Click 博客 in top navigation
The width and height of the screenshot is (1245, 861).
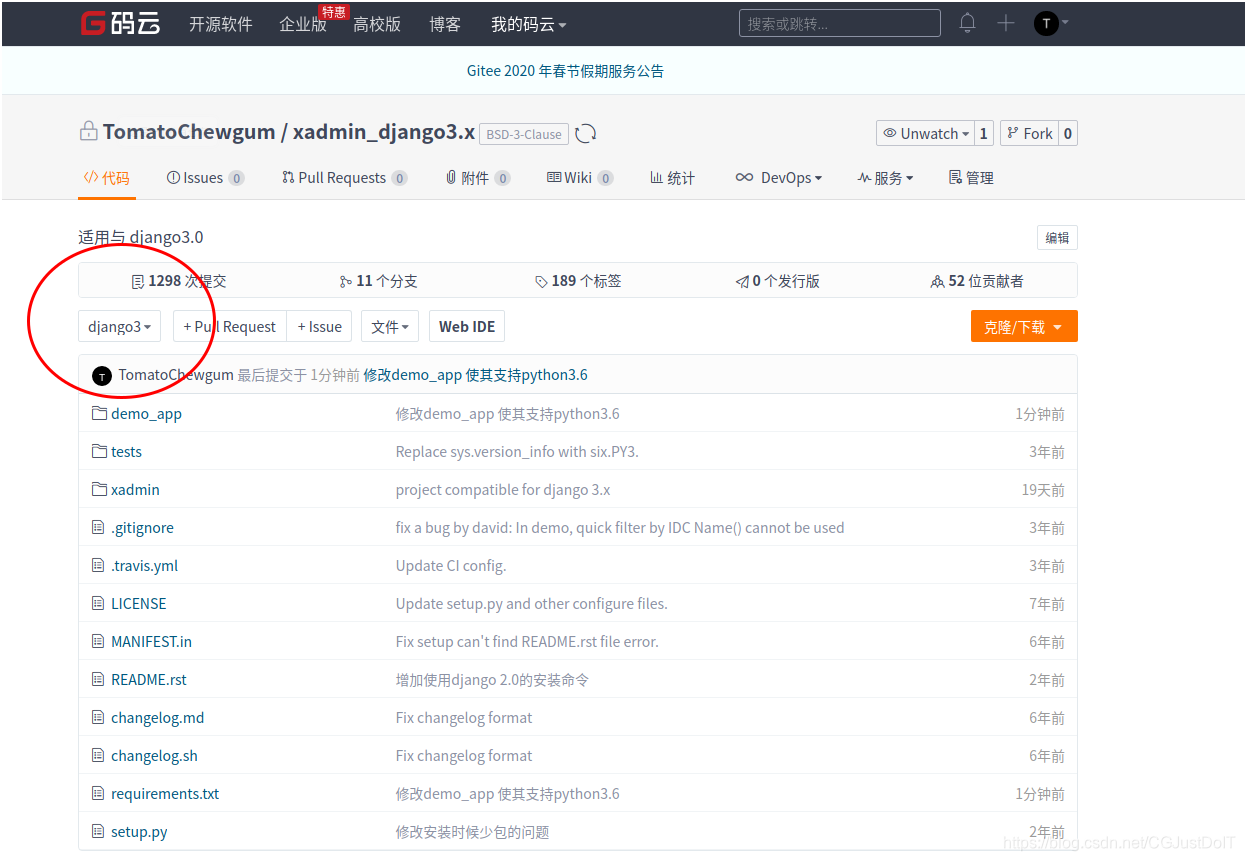click(445, 24)
